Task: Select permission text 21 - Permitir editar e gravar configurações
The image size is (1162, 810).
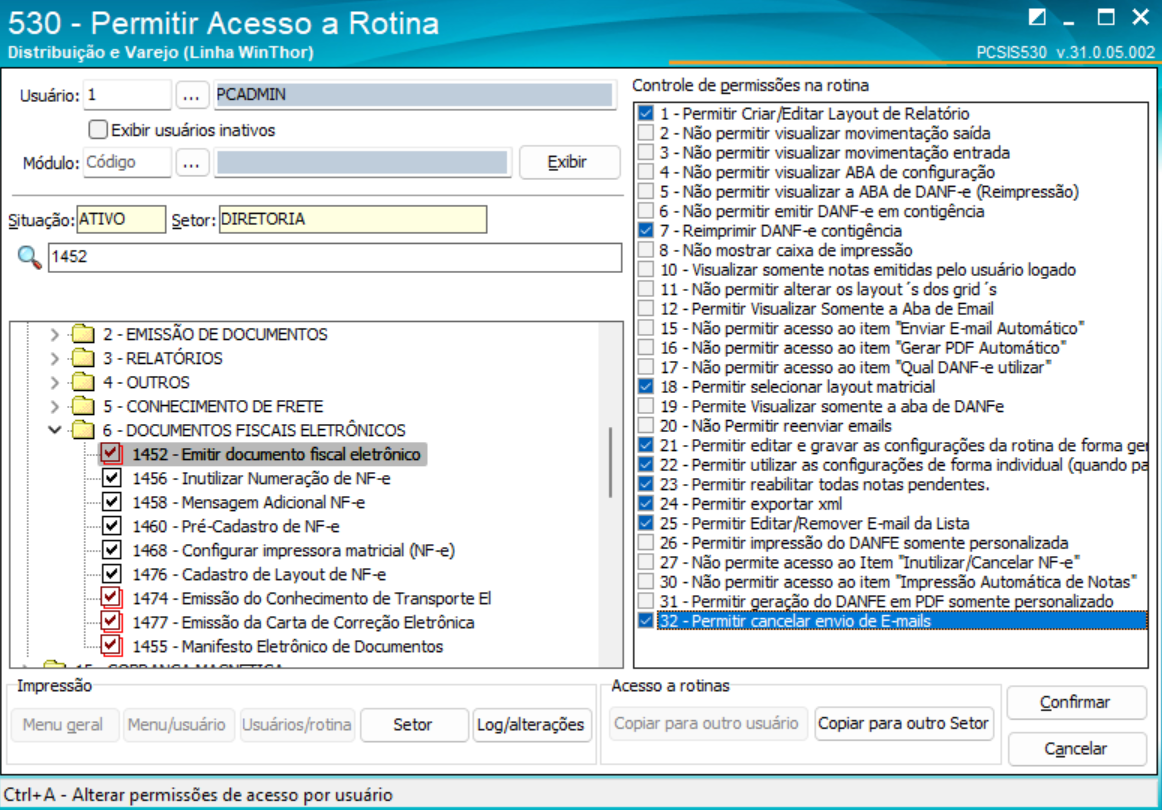Action: click(903, 445)
